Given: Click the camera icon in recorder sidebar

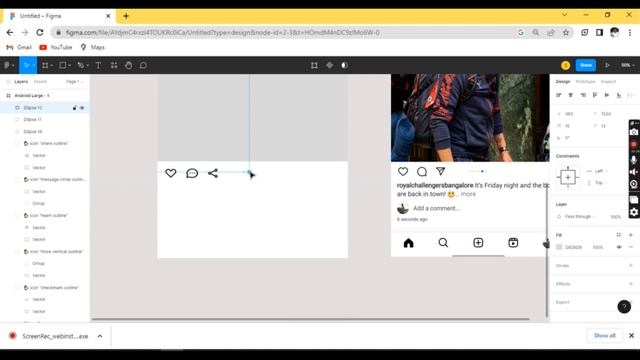Looking at the screenshot, I should (x=634, y=132).
